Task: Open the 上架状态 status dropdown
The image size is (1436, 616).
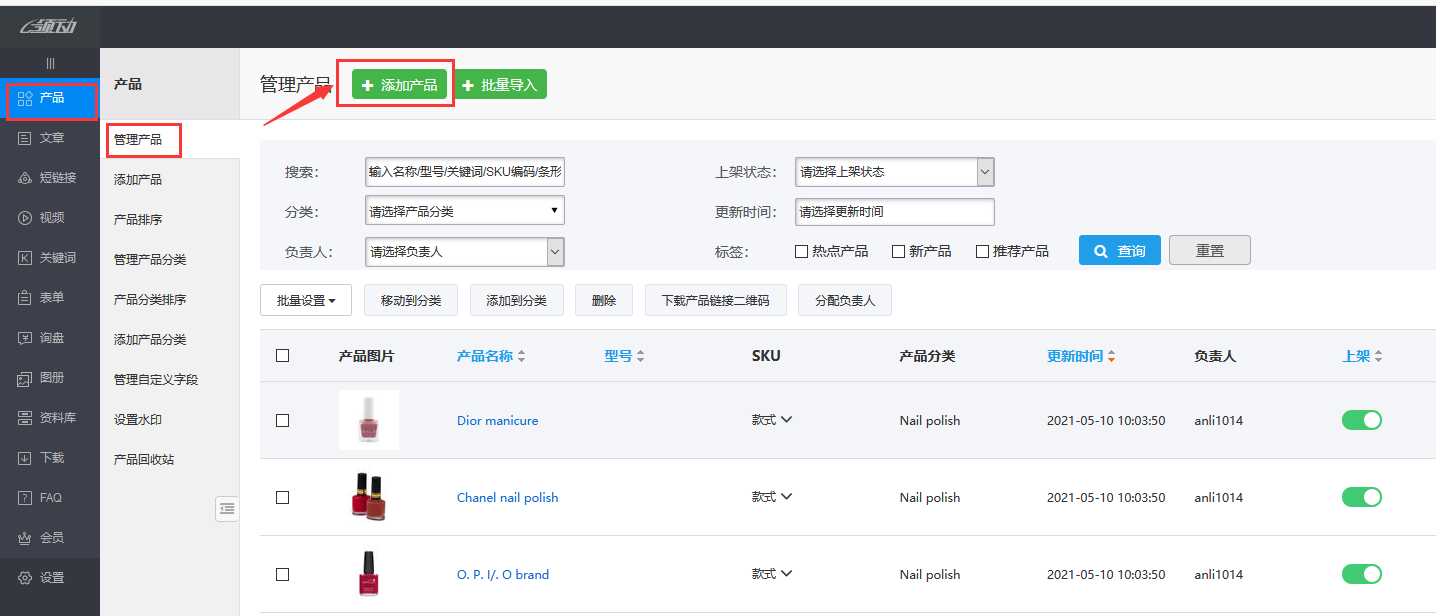Action: [x=894, y=172]
